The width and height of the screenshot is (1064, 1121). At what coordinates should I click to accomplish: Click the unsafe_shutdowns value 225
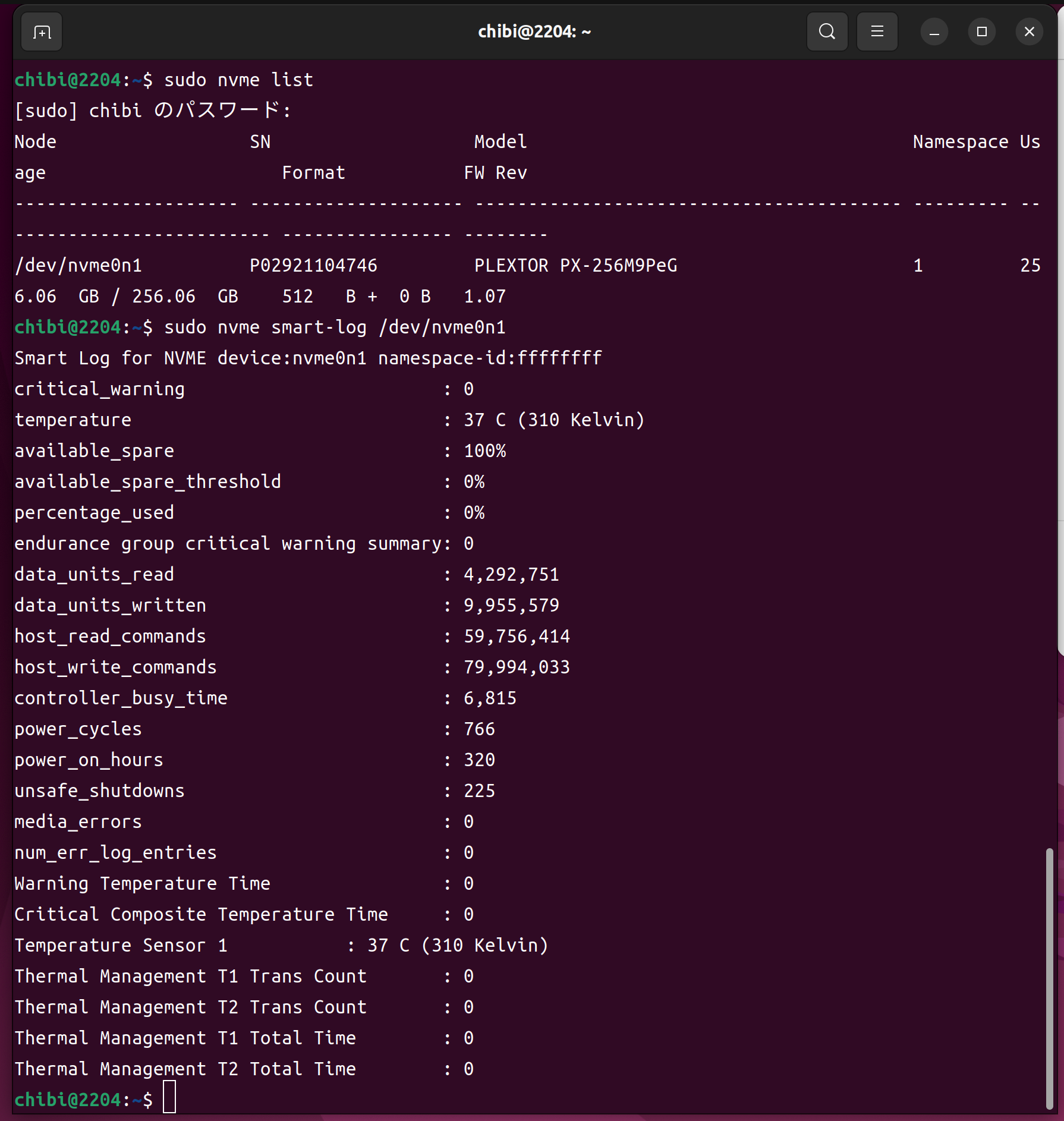coord(479,791)
